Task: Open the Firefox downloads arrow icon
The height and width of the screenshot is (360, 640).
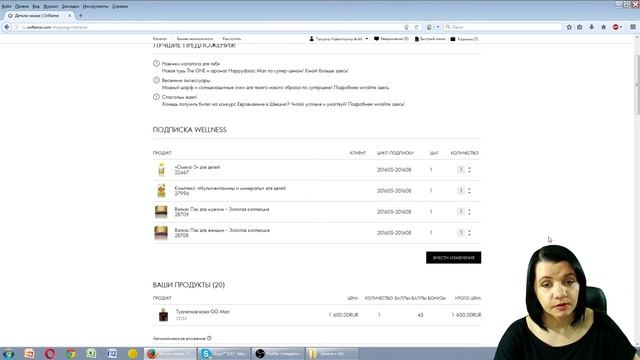Action: tap(591, 27)
